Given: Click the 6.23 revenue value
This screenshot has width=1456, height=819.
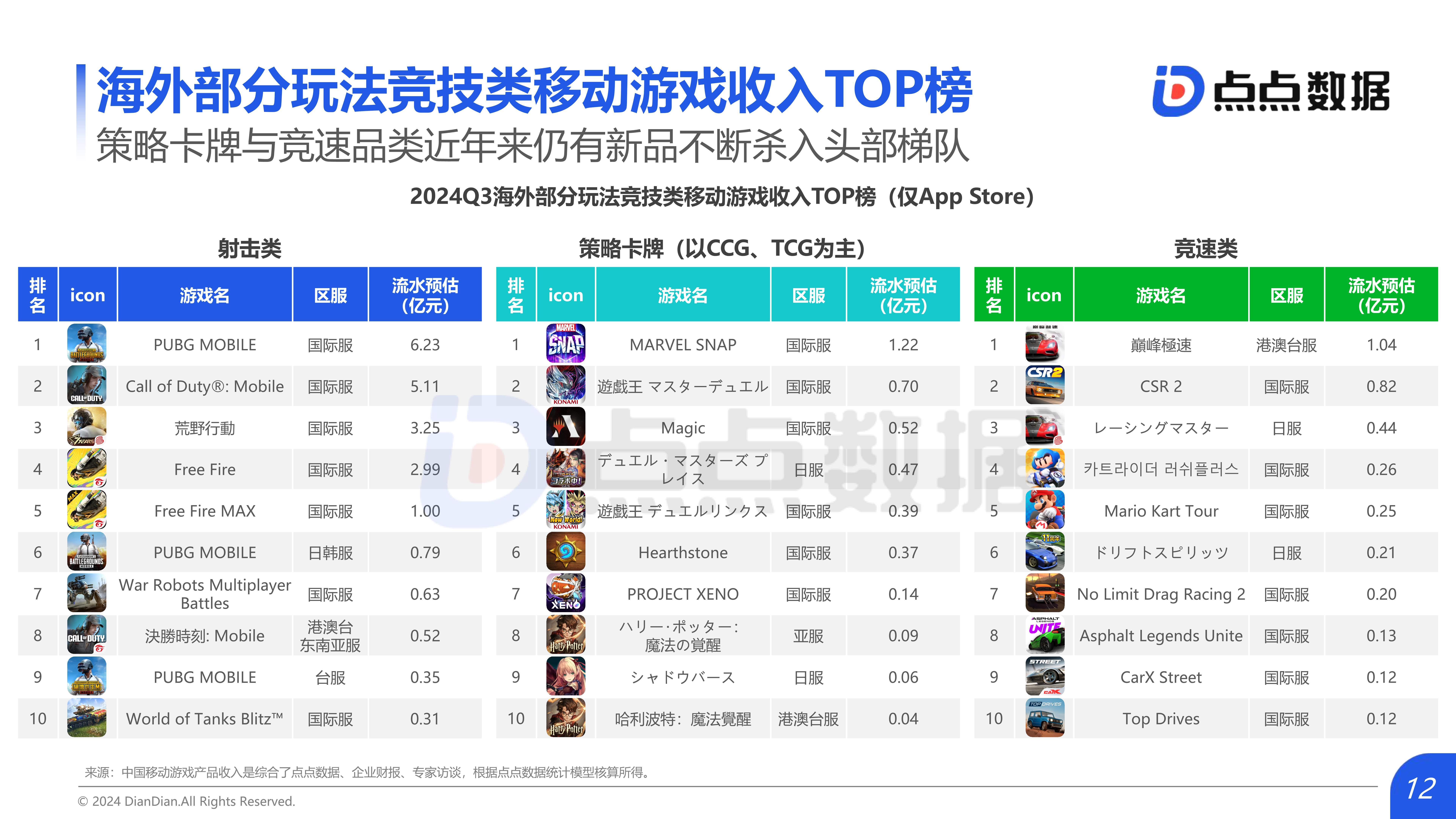Looking at the screenshot, I should (425, 345).
